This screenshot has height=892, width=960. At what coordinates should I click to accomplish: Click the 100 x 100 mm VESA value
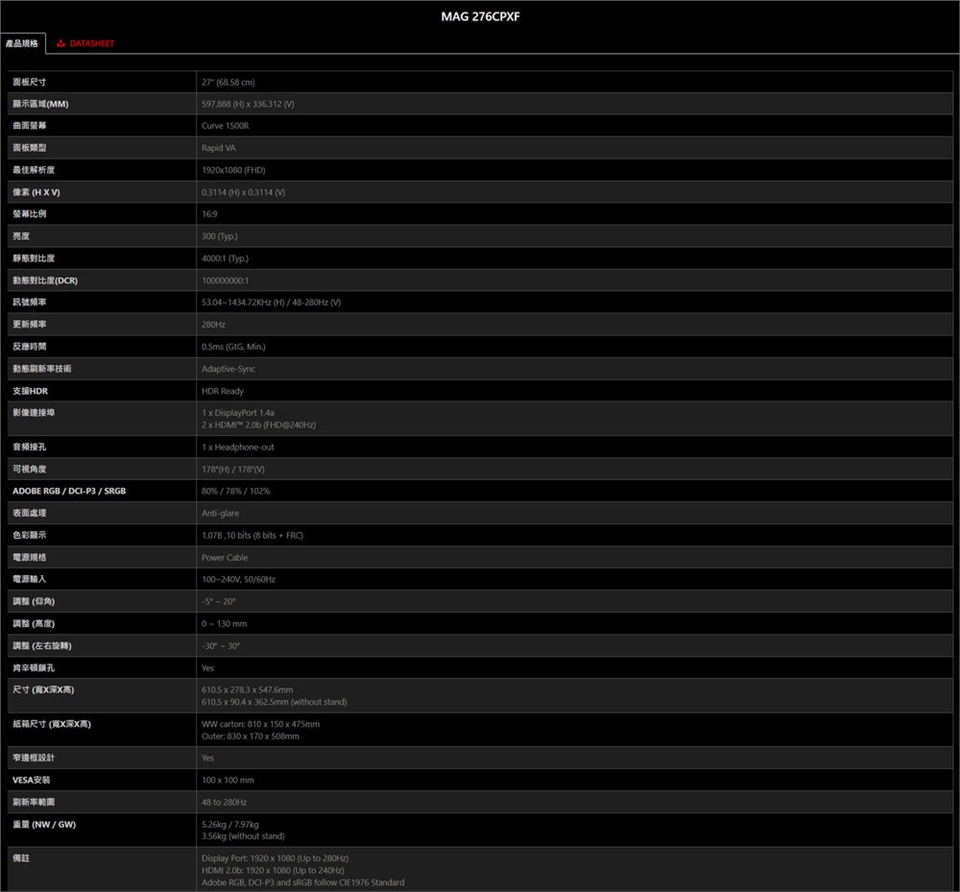pyautogui.click(x=228, y=780)
